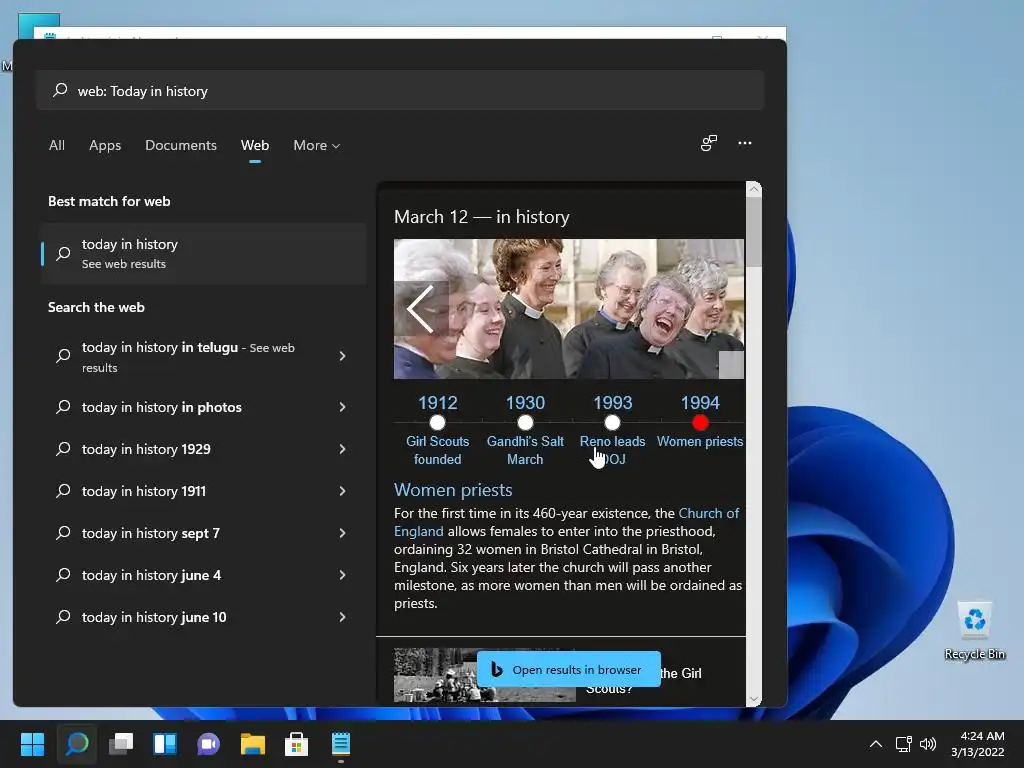Screen dimensions: 1024x768
Task: Expand the 'today in history in photos' chevron
Action: (x=342, y=407)
